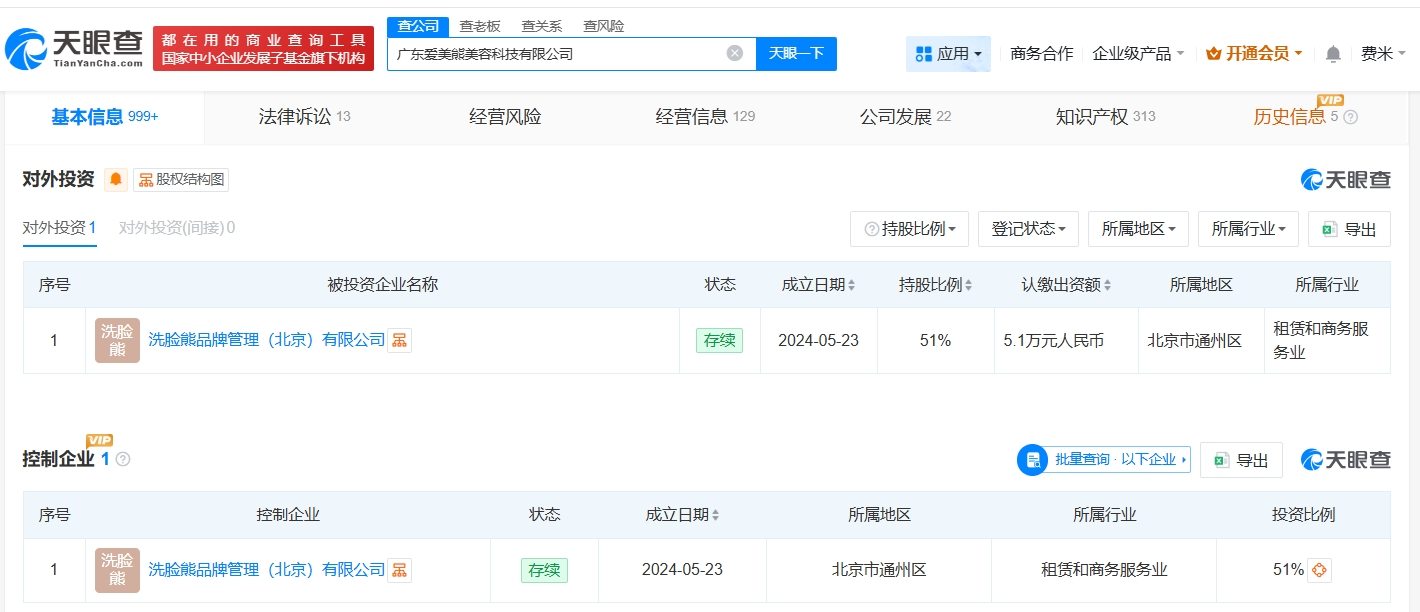
Task: Open the 所属行业 filter dropdown
Action: coord(1247,228)
